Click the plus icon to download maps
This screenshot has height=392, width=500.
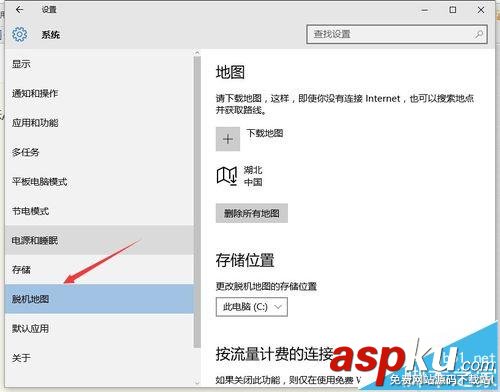point(228,139)
